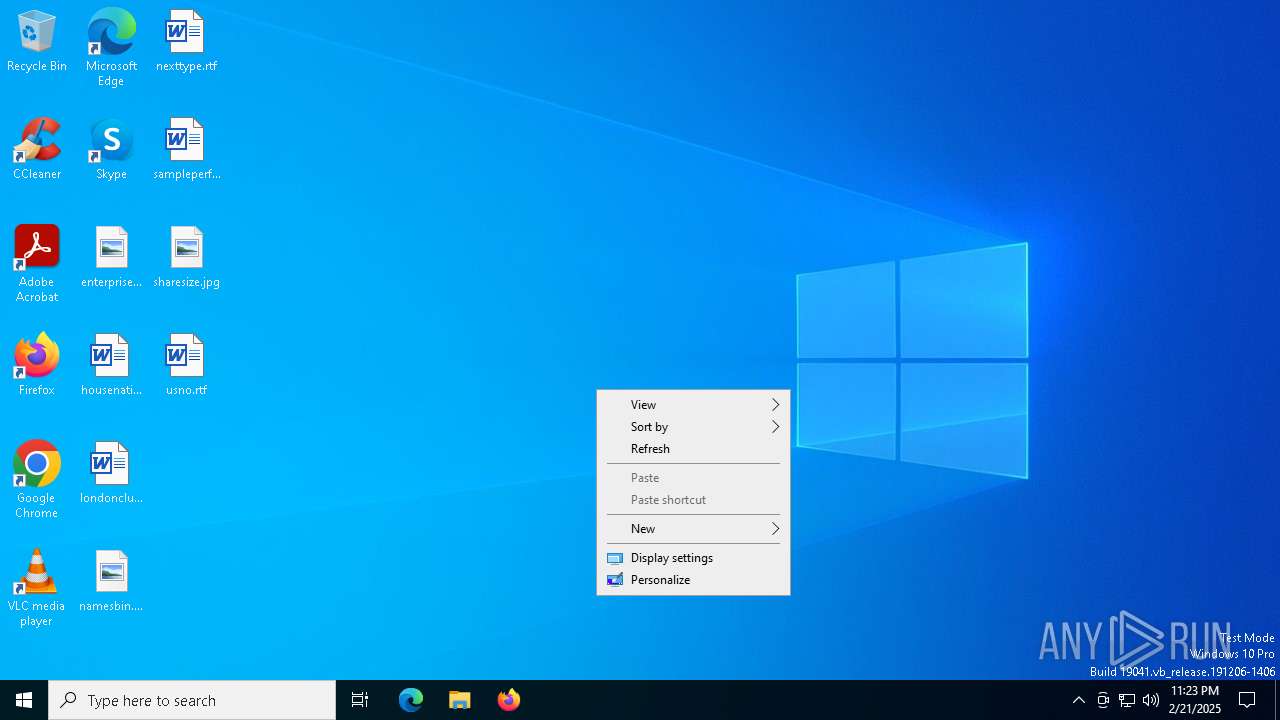Open Display settings from context menu

693,558
